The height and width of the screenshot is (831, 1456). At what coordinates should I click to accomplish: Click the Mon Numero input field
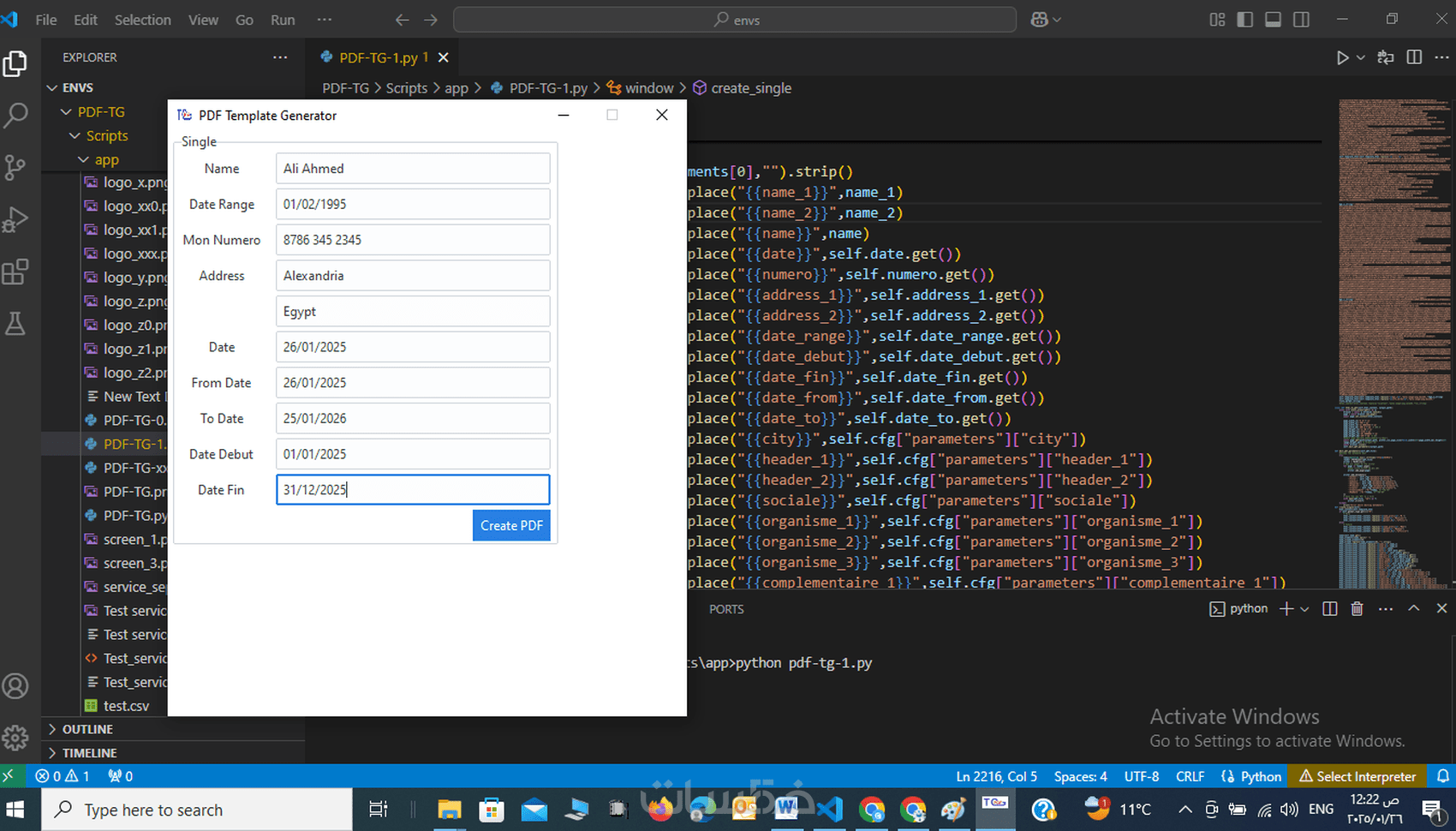[x=412, y=240]
